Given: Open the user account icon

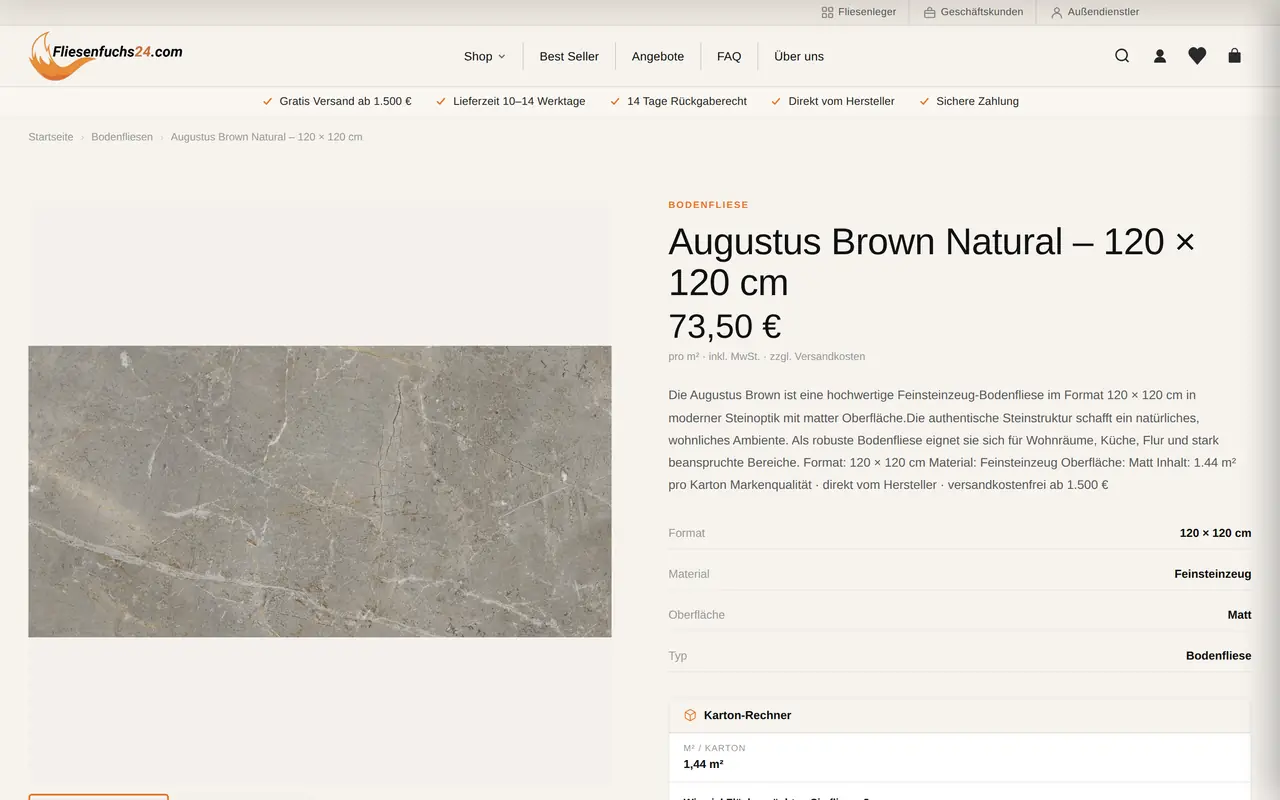Looking at the screenshot, I should [1160, 56].
